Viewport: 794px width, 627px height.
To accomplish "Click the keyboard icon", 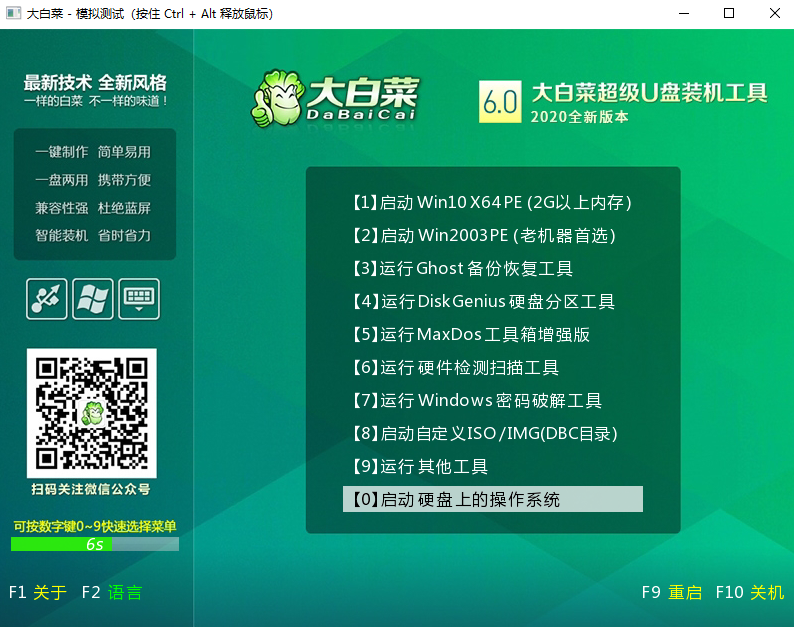I will [x=139, y=299].
